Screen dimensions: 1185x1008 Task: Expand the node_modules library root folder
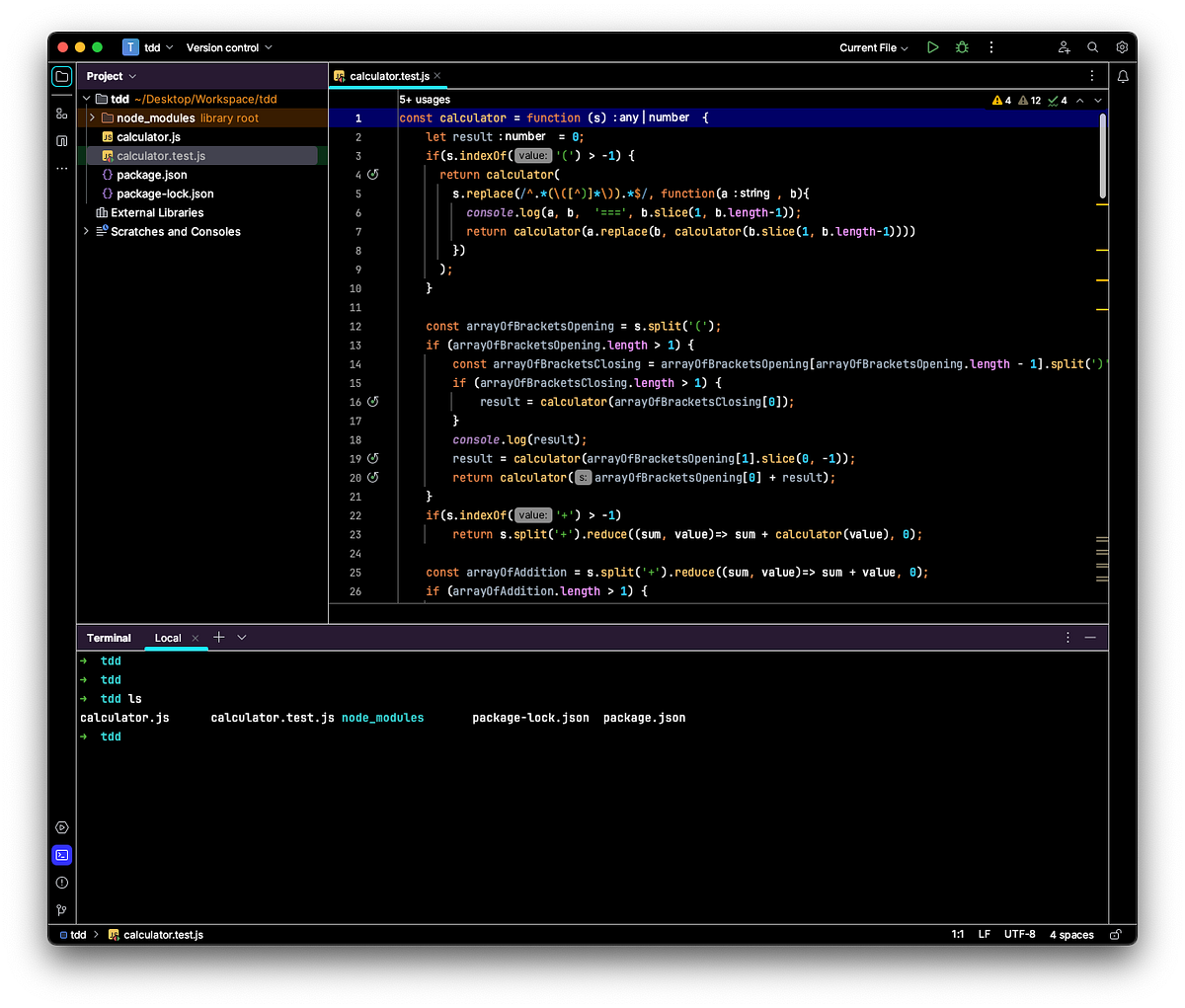[91, 117]
